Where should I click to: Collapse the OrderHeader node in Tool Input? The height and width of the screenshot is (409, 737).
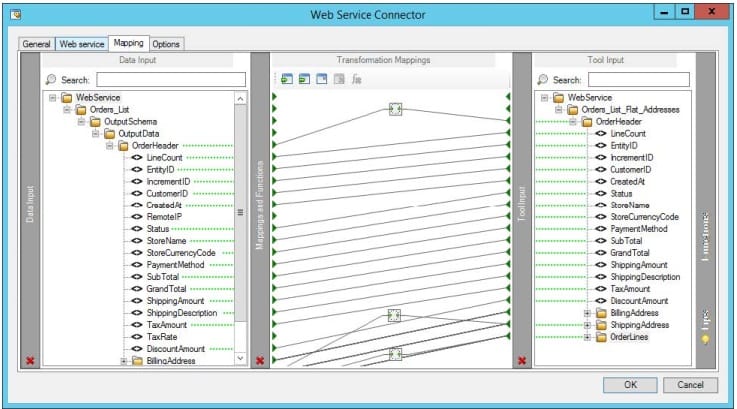click(573, 122)
